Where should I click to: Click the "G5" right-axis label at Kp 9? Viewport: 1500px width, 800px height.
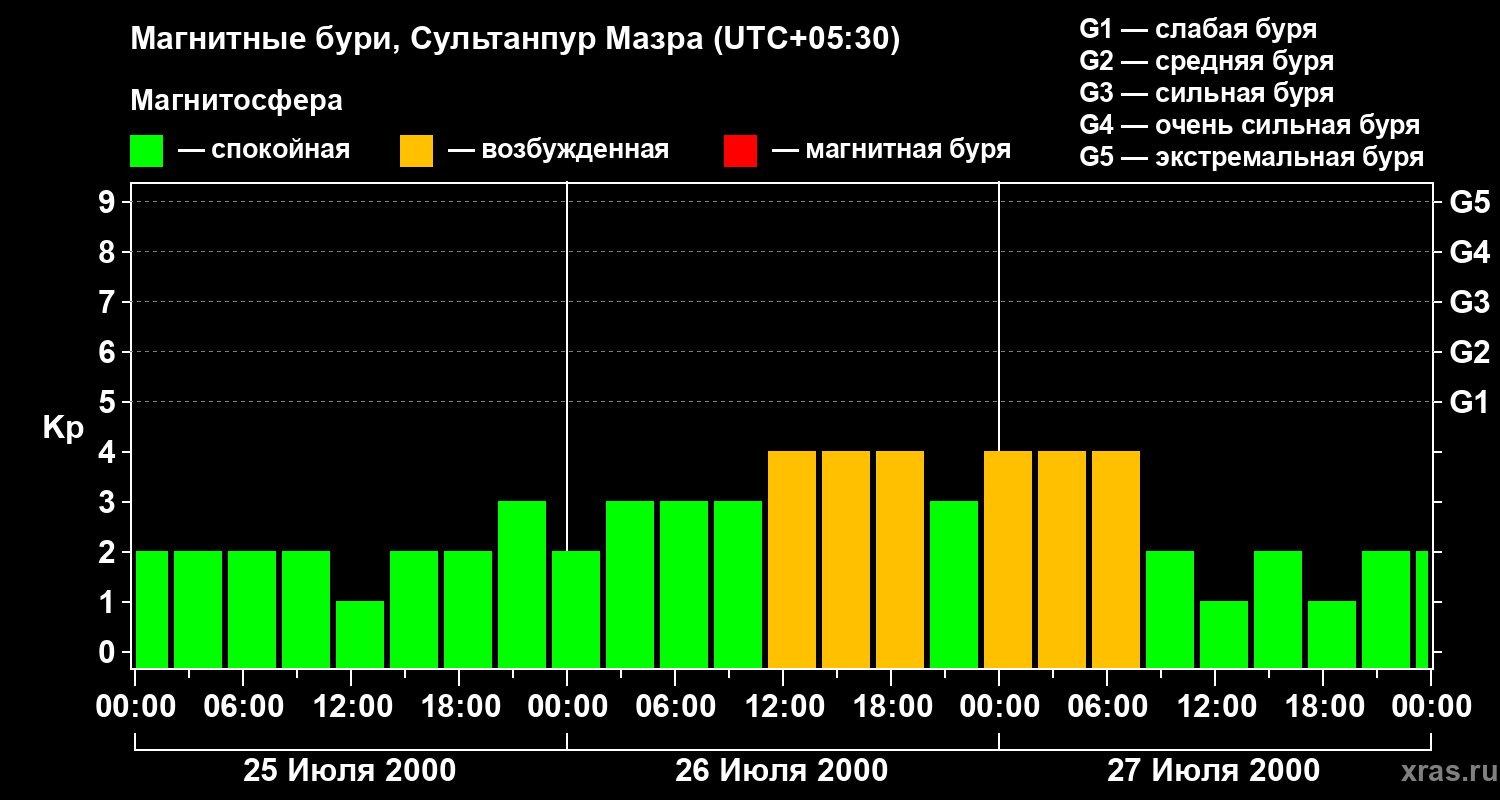click(1470, 202)
